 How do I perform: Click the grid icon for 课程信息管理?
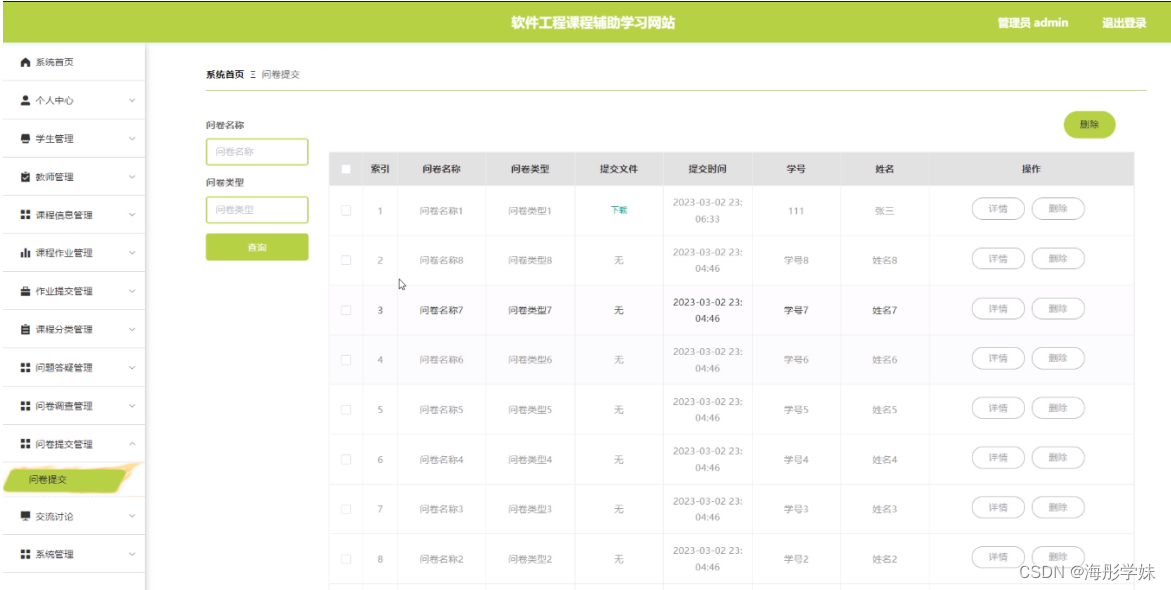[25, 215]
